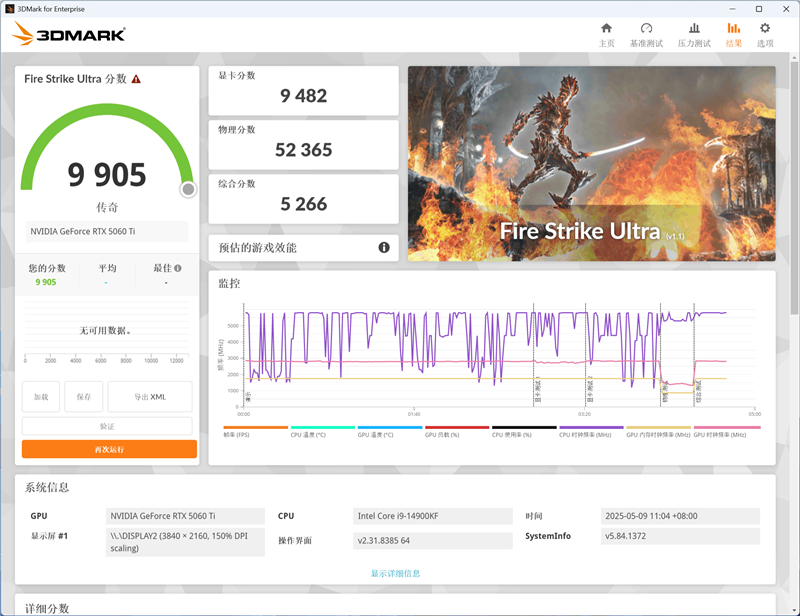
Task: Open the info icon next to 预估的游戏效能
Action: tap(383, 247)
